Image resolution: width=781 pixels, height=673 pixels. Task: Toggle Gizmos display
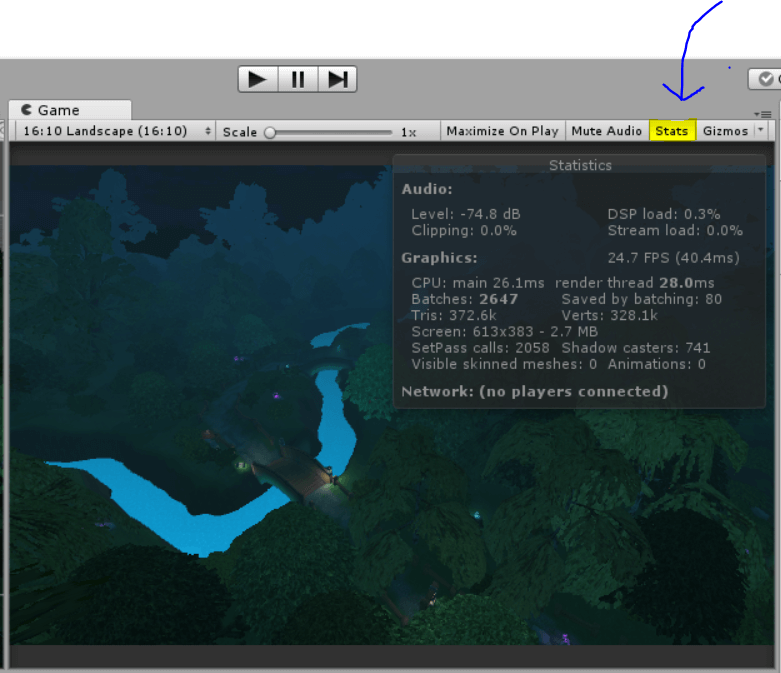tap(725, 131)
